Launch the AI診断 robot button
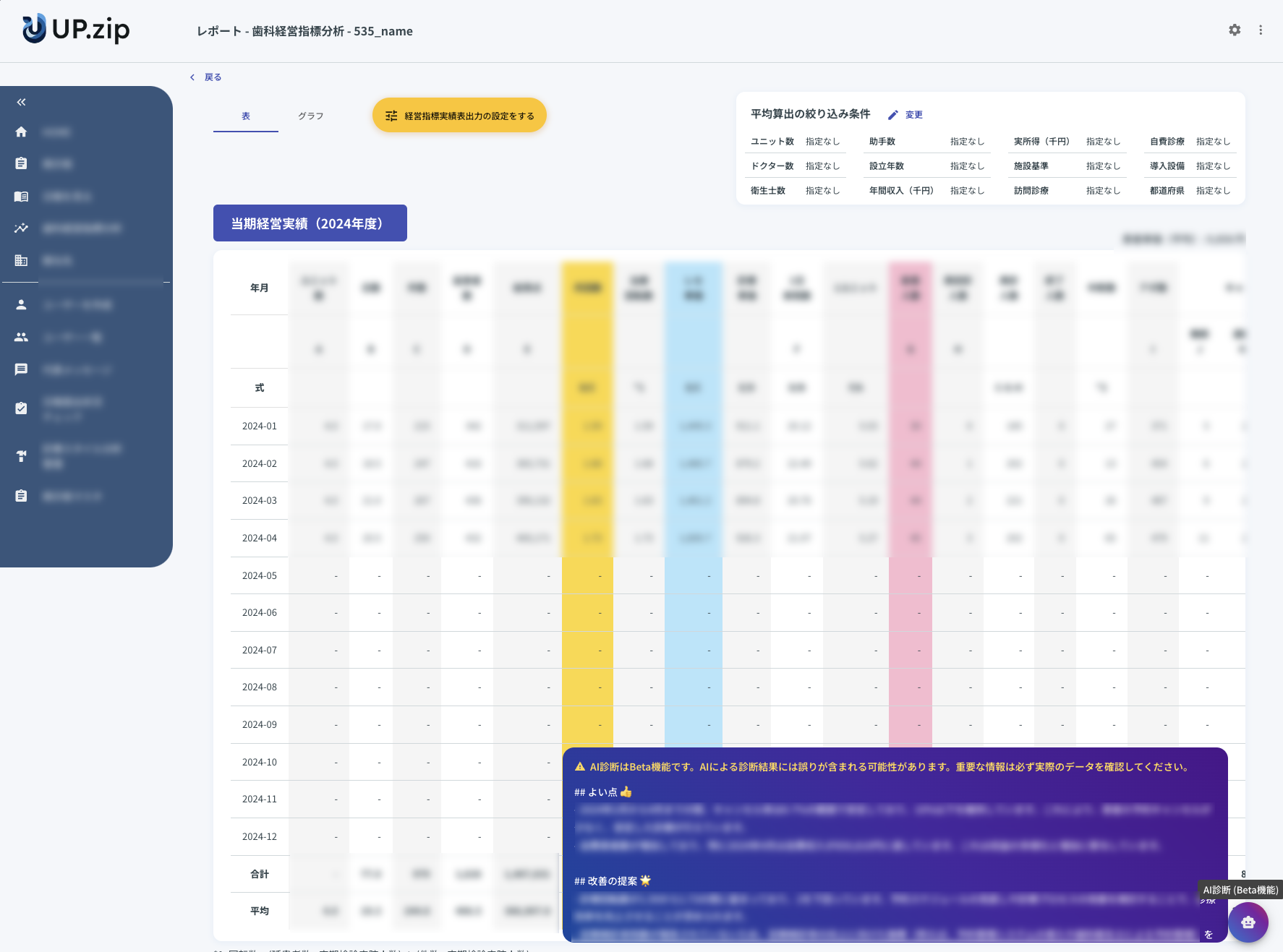The height and width of the screenshot is (952, 1283). (1248, 922)
